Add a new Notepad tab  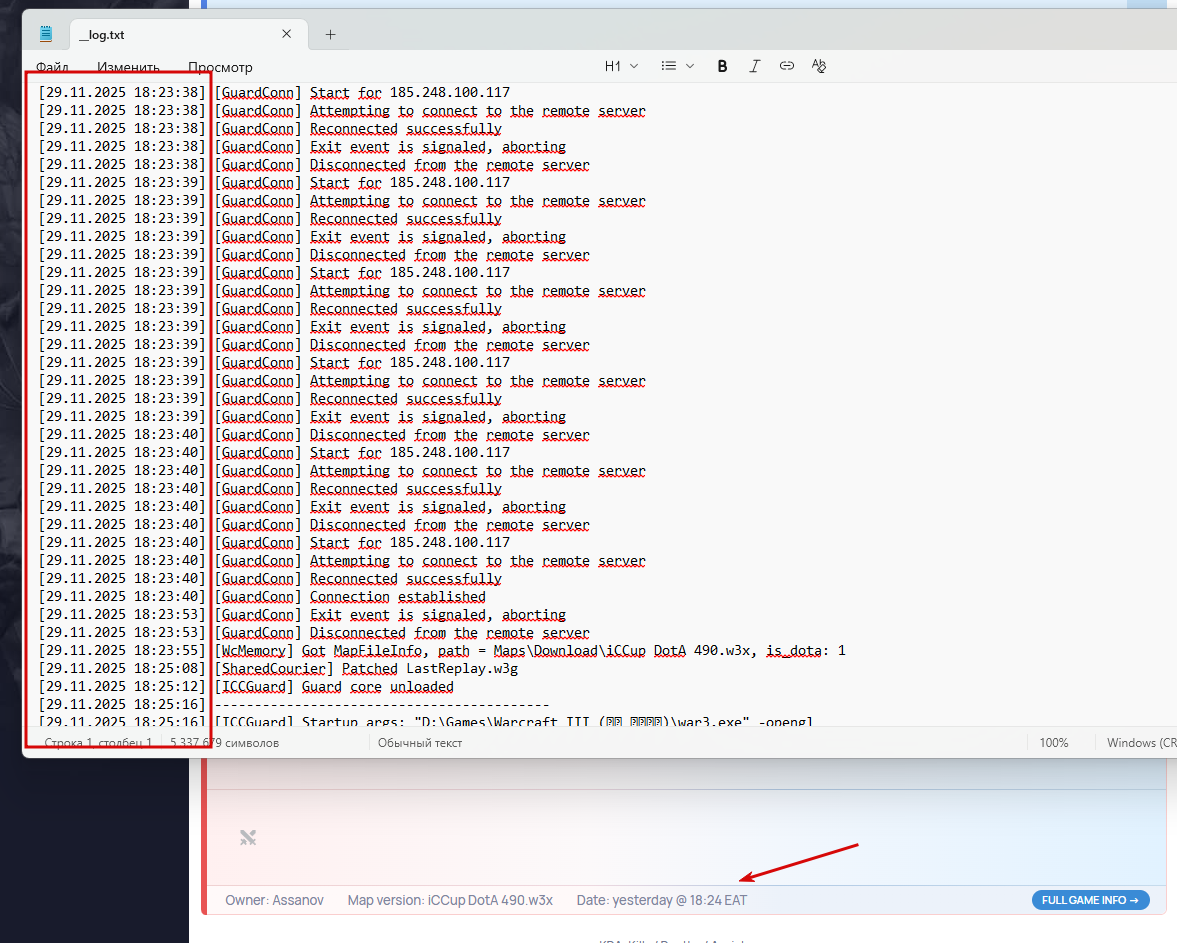(330, 35)
